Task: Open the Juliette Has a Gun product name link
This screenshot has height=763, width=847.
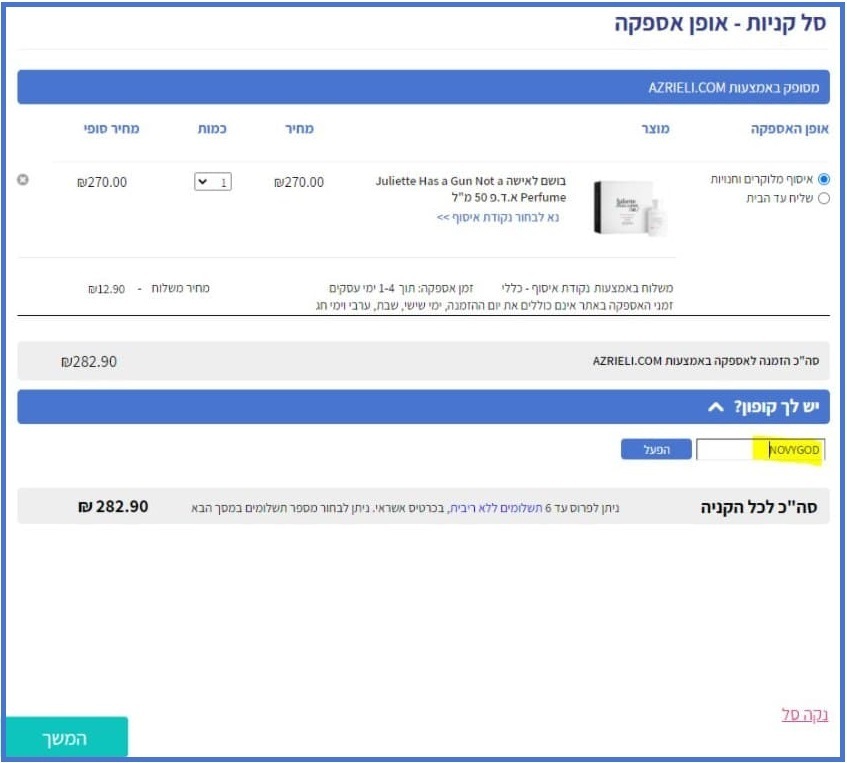Action: 470,189
